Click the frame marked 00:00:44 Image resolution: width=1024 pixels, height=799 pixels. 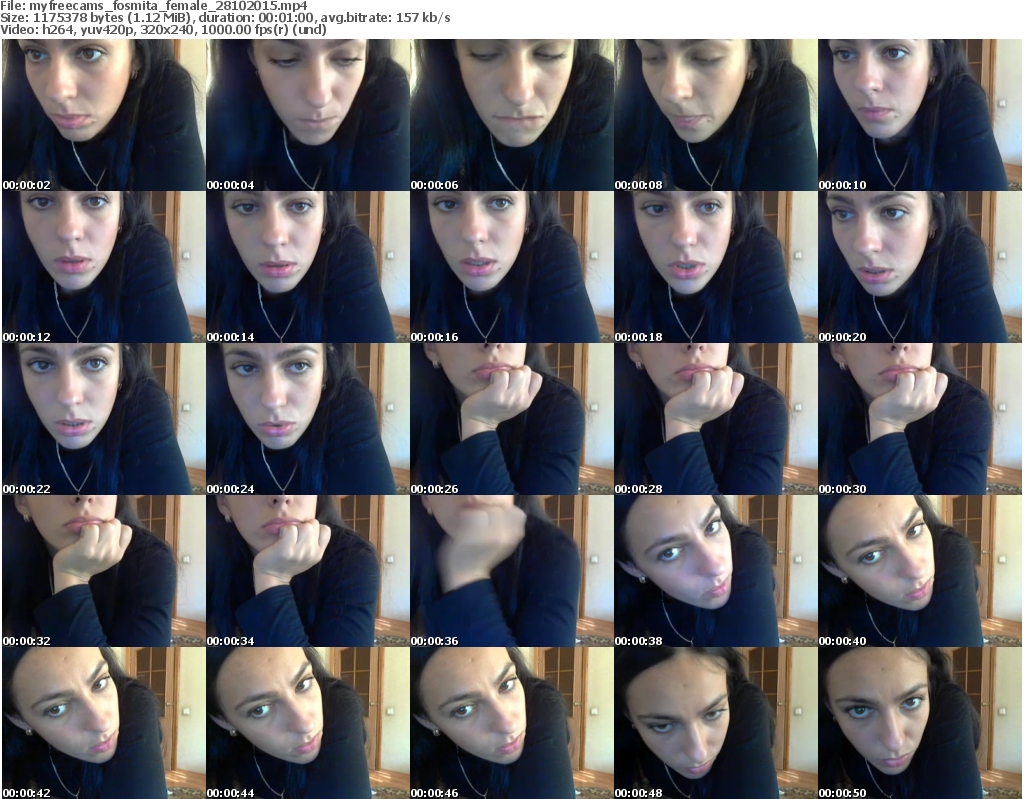click(x=308, y=723)
